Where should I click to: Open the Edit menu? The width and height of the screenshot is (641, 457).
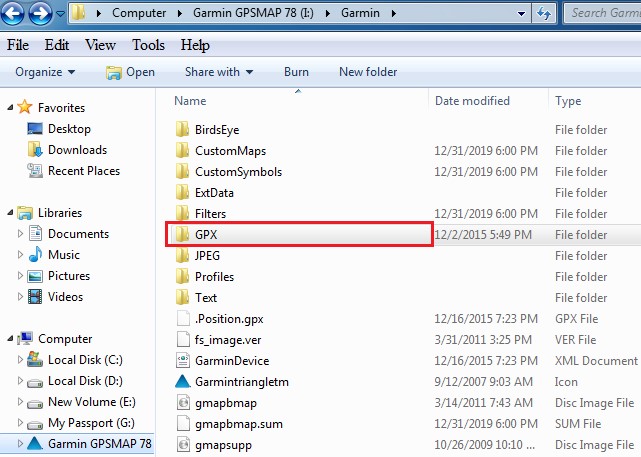click(x=56, y=45)
